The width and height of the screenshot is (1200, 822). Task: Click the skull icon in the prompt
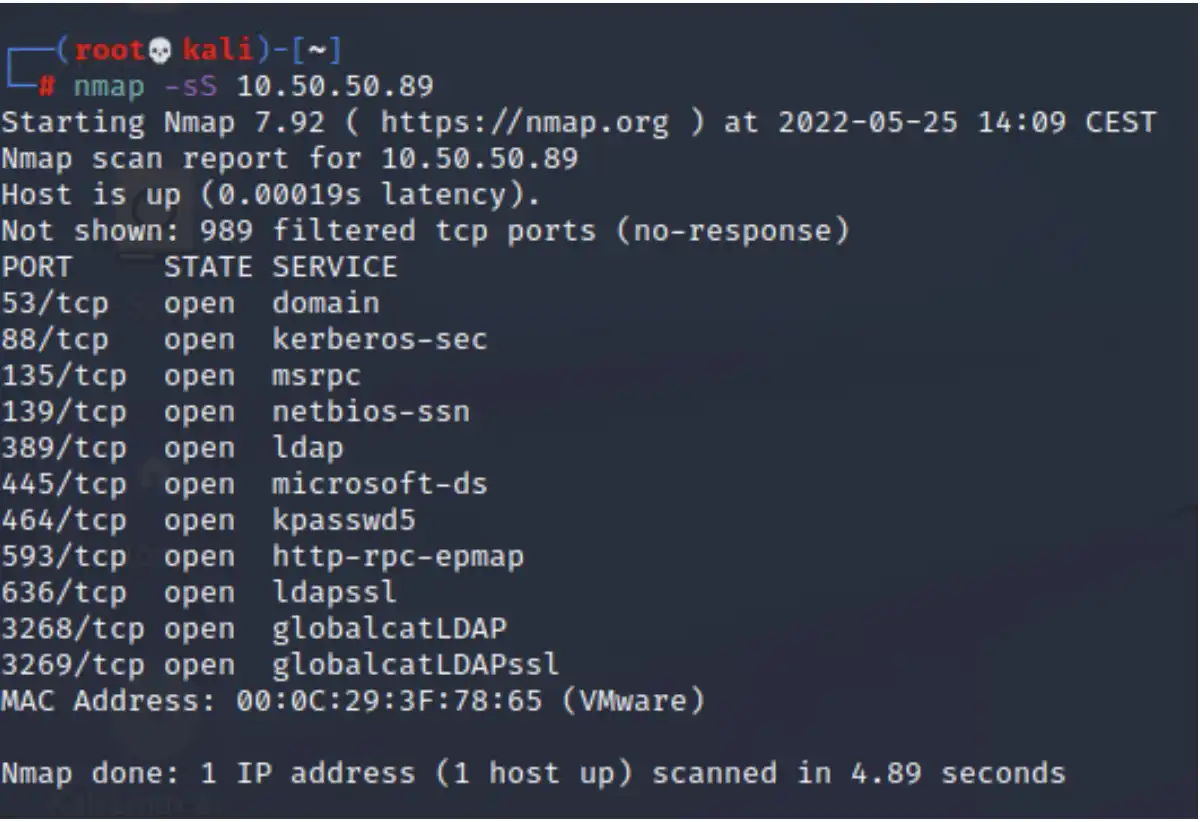[x=160, y=48]
